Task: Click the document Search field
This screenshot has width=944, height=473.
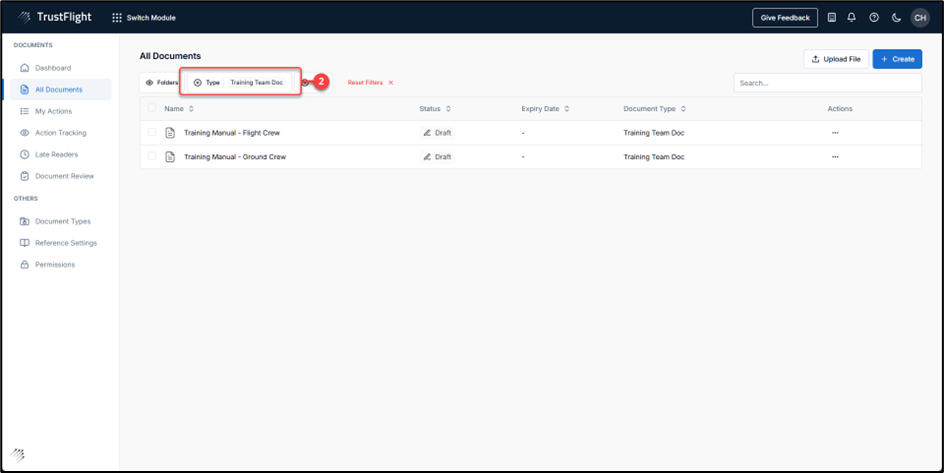Action: (x=827, y=83)
